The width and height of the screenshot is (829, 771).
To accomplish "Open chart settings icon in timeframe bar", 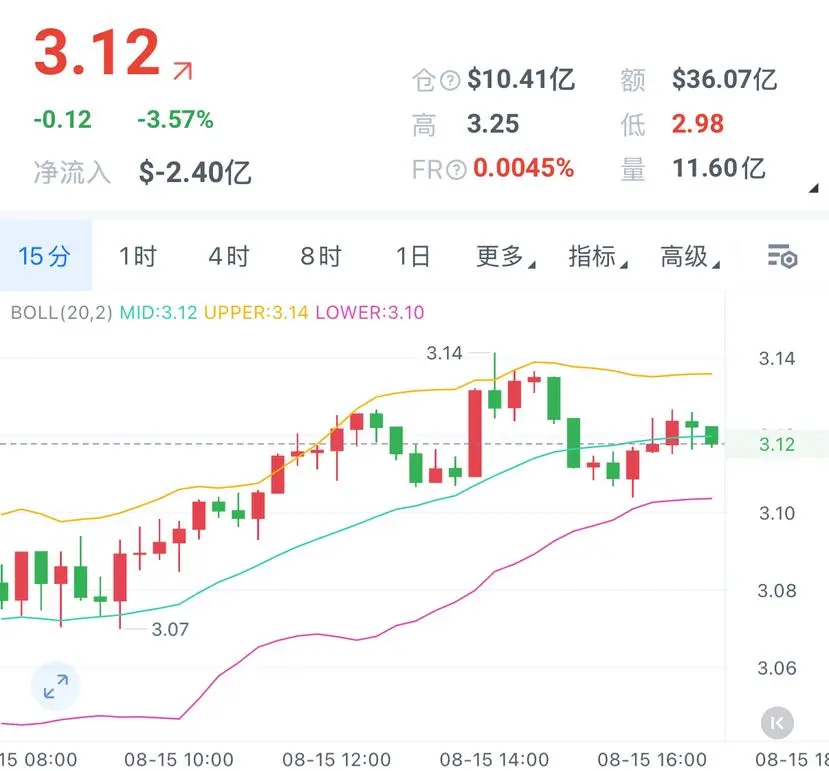I will tap(782, 256).
